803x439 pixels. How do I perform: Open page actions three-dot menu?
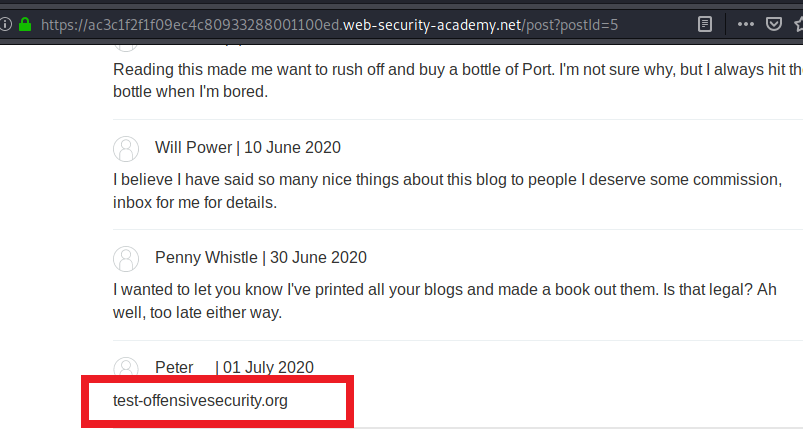coord(745,24)
